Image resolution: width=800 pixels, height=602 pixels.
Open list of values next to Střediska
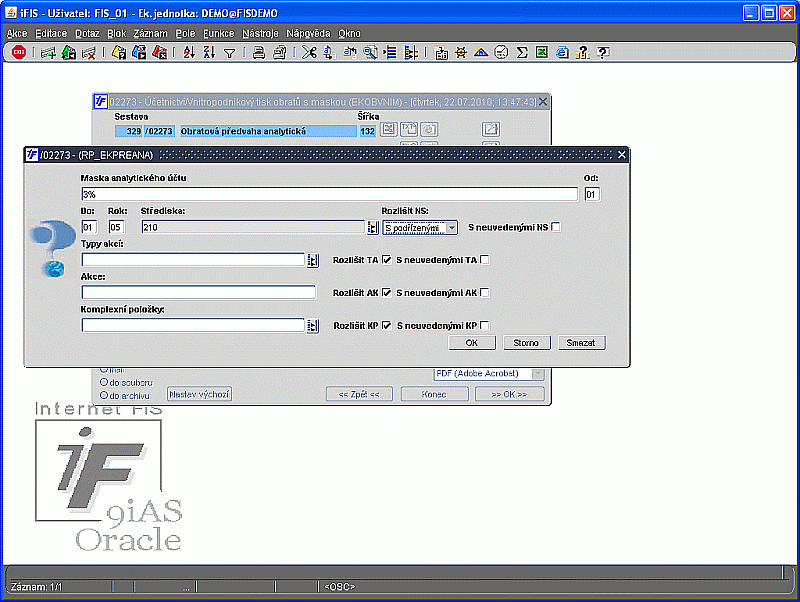[x=372, y=228]
